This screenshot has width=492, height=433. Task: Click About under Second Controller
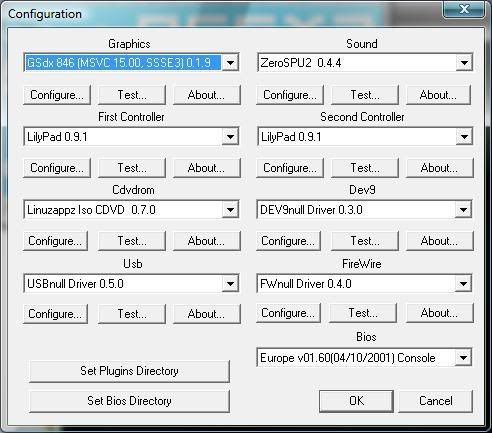(x=439, y=168)
